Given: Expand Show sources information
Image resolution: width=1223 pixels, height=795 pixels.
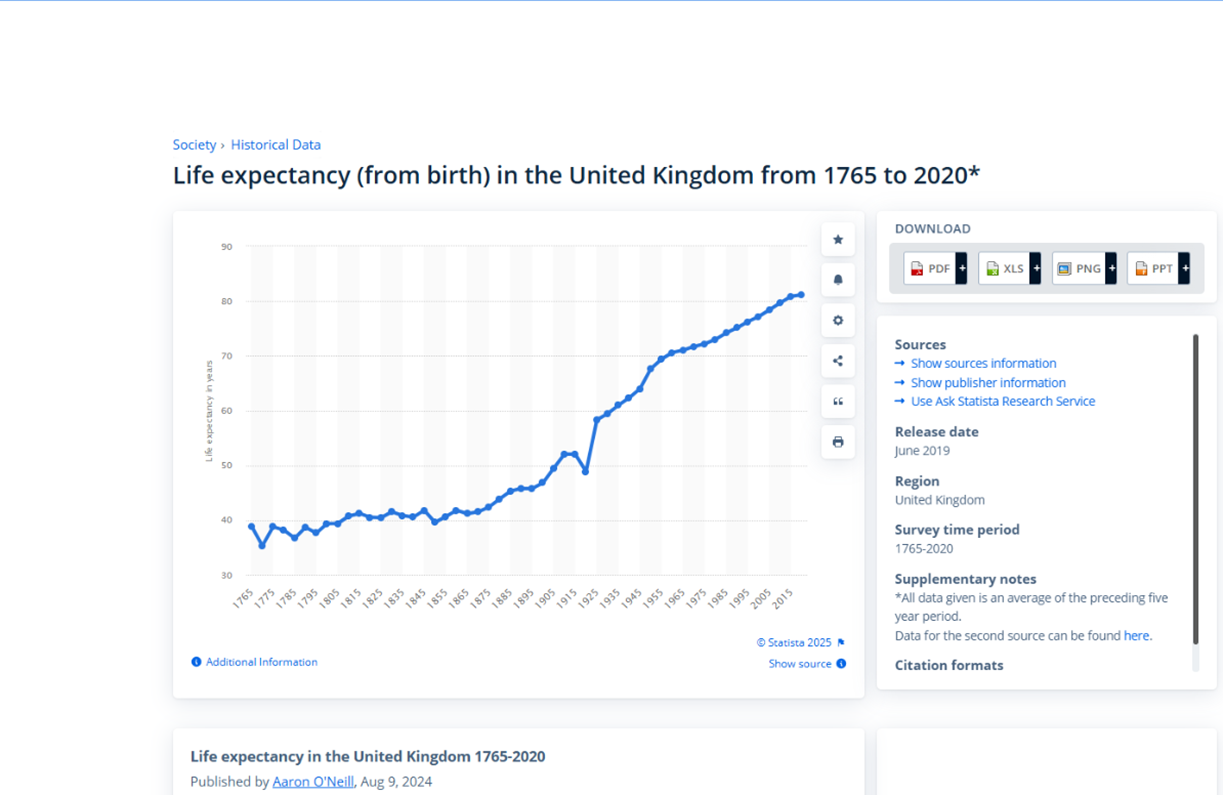Looking at the screenshot, I should (983, 364).
